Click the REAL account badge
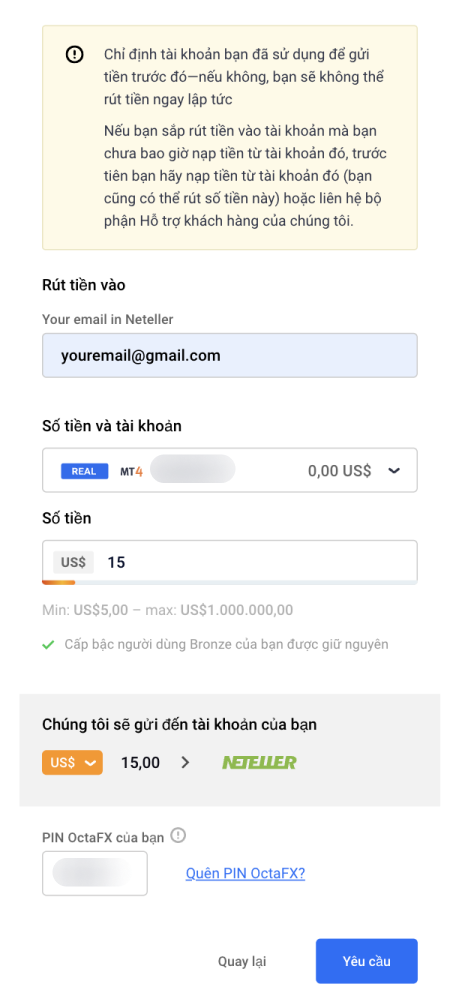Image resolution: width=461 pixels, height=1002 pixels. pos(84,472)
